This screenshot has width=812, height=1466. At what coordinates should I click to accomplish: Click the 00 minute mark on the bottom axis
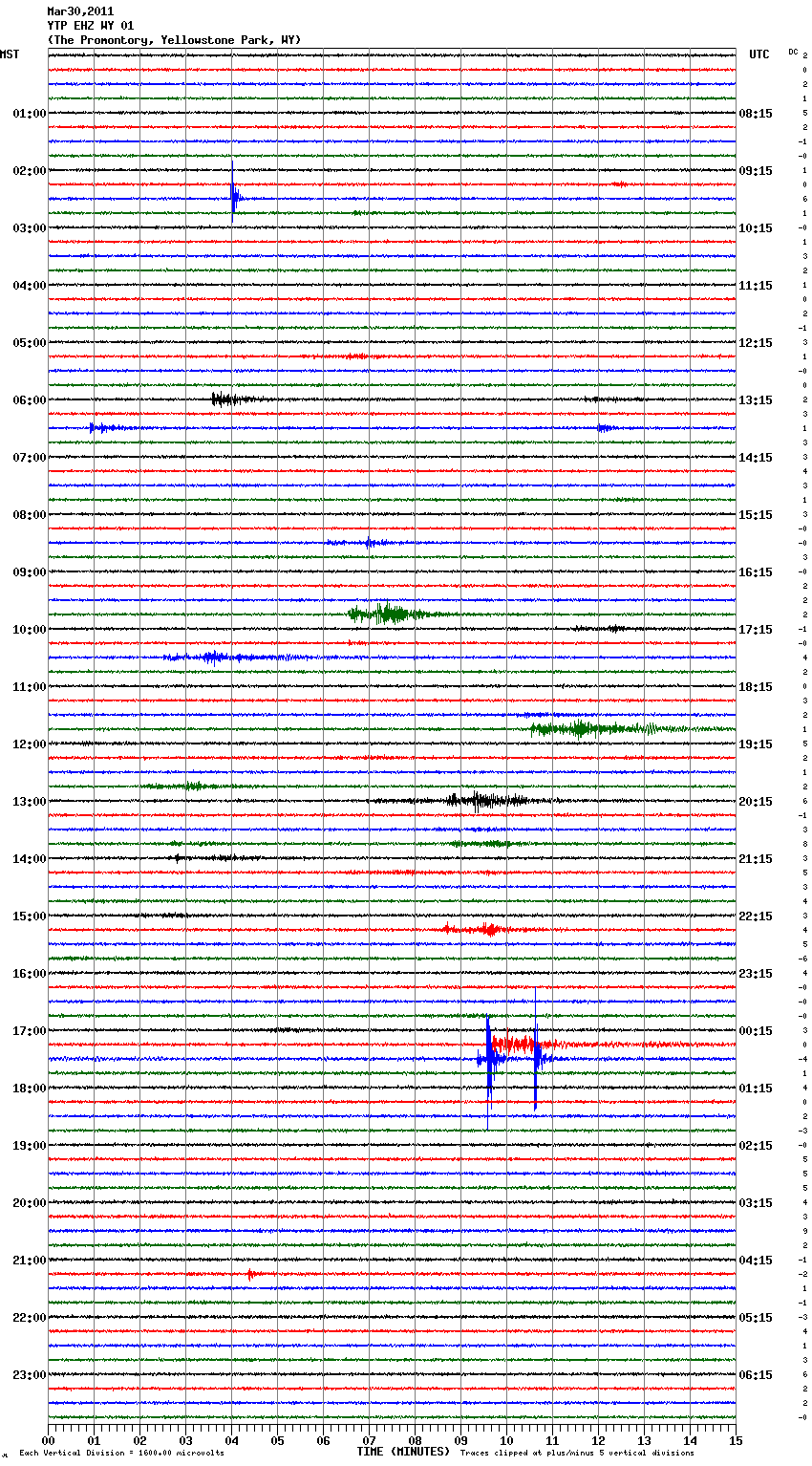click(x=48, y=1440)
